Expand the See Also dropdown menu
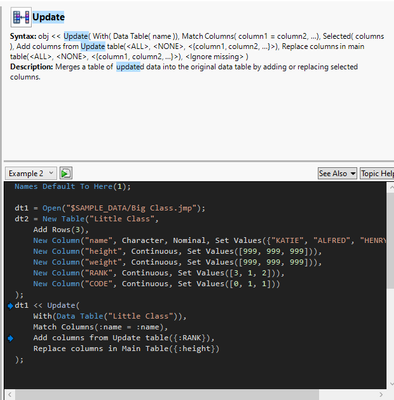 (337, 173)
